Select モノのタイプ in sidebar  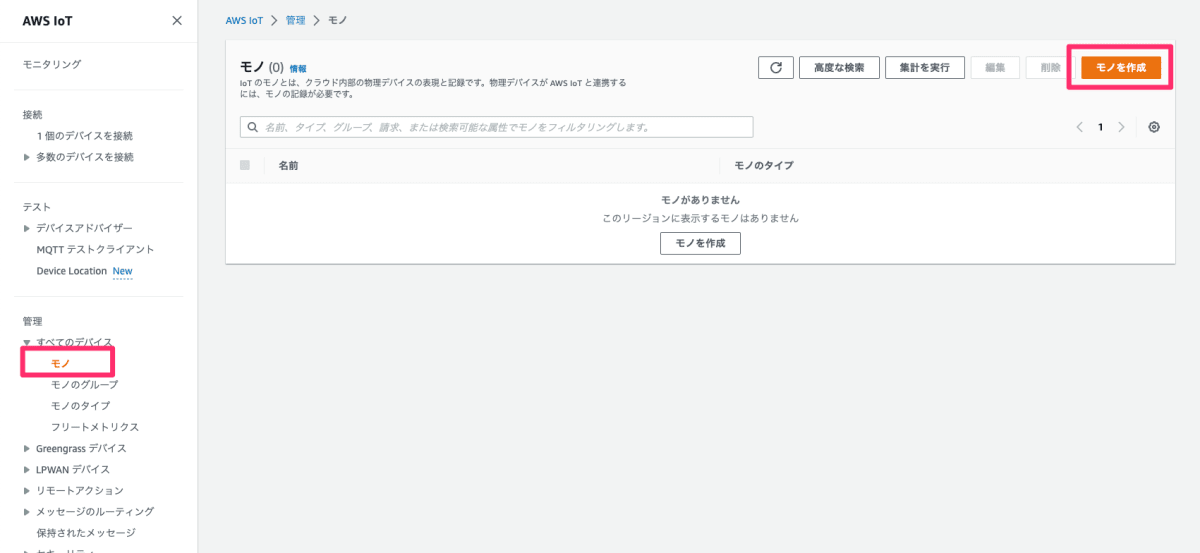[x=80, y=405]
